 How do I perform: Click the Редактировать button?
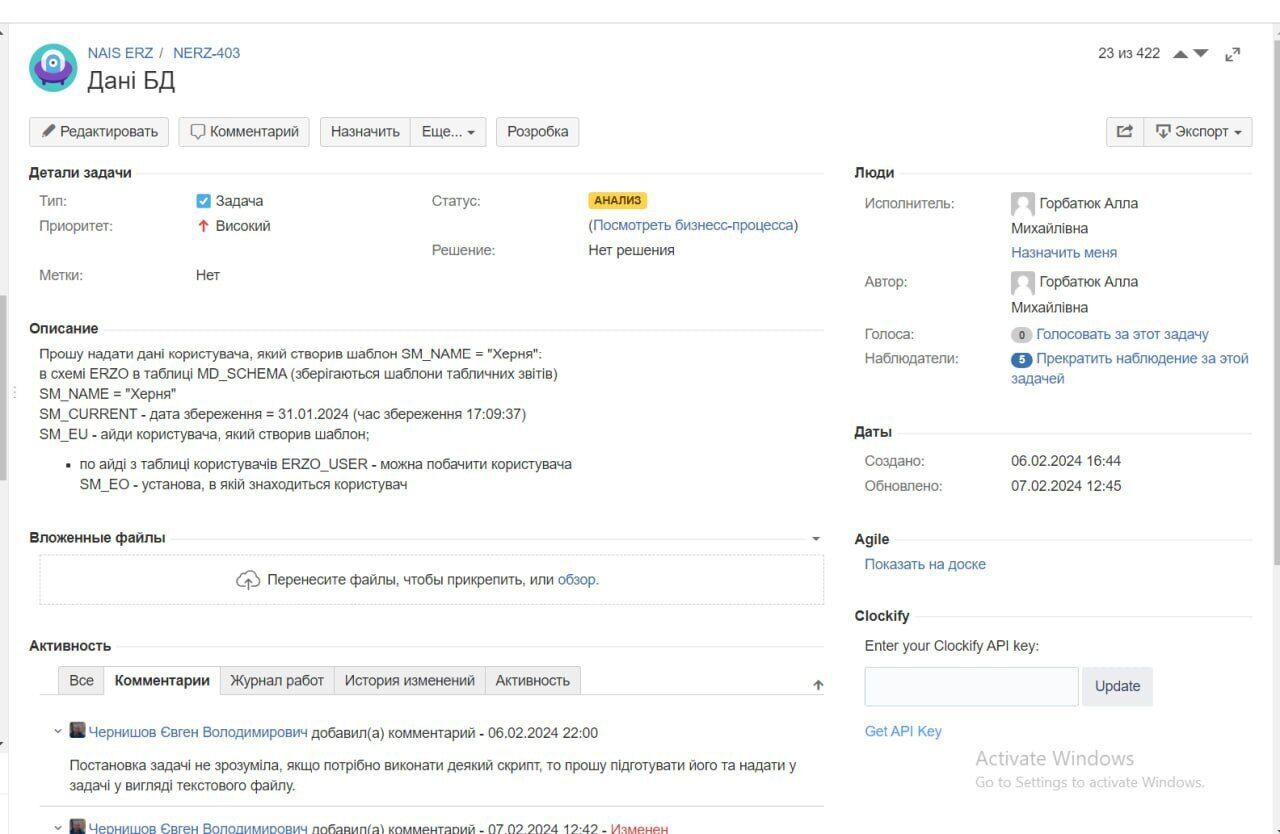pyautogui.click(x=100, y=131)
